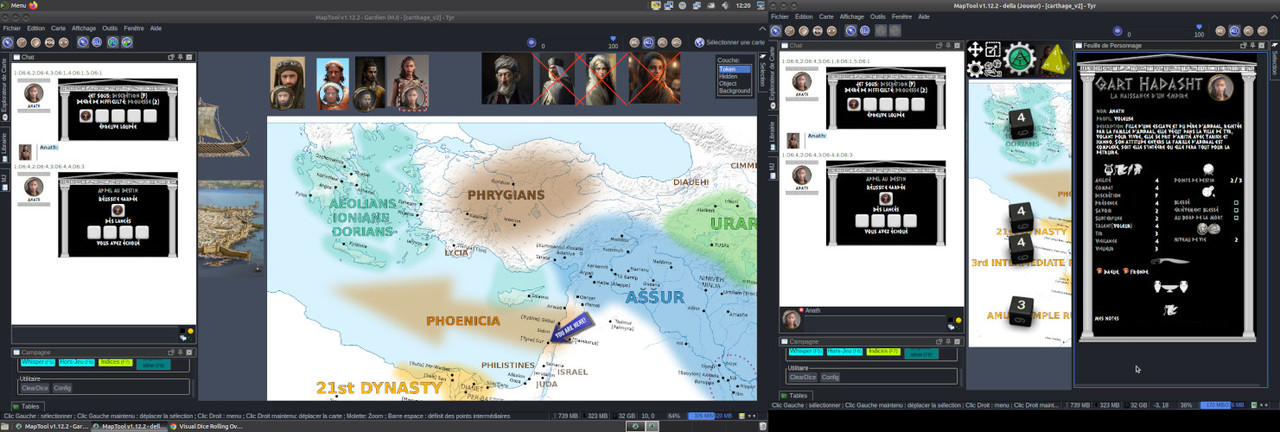The width and height of the screenshot is (1280, 432).
Task: Open the white gear settings overlay icon
Action: pos(975,68)
